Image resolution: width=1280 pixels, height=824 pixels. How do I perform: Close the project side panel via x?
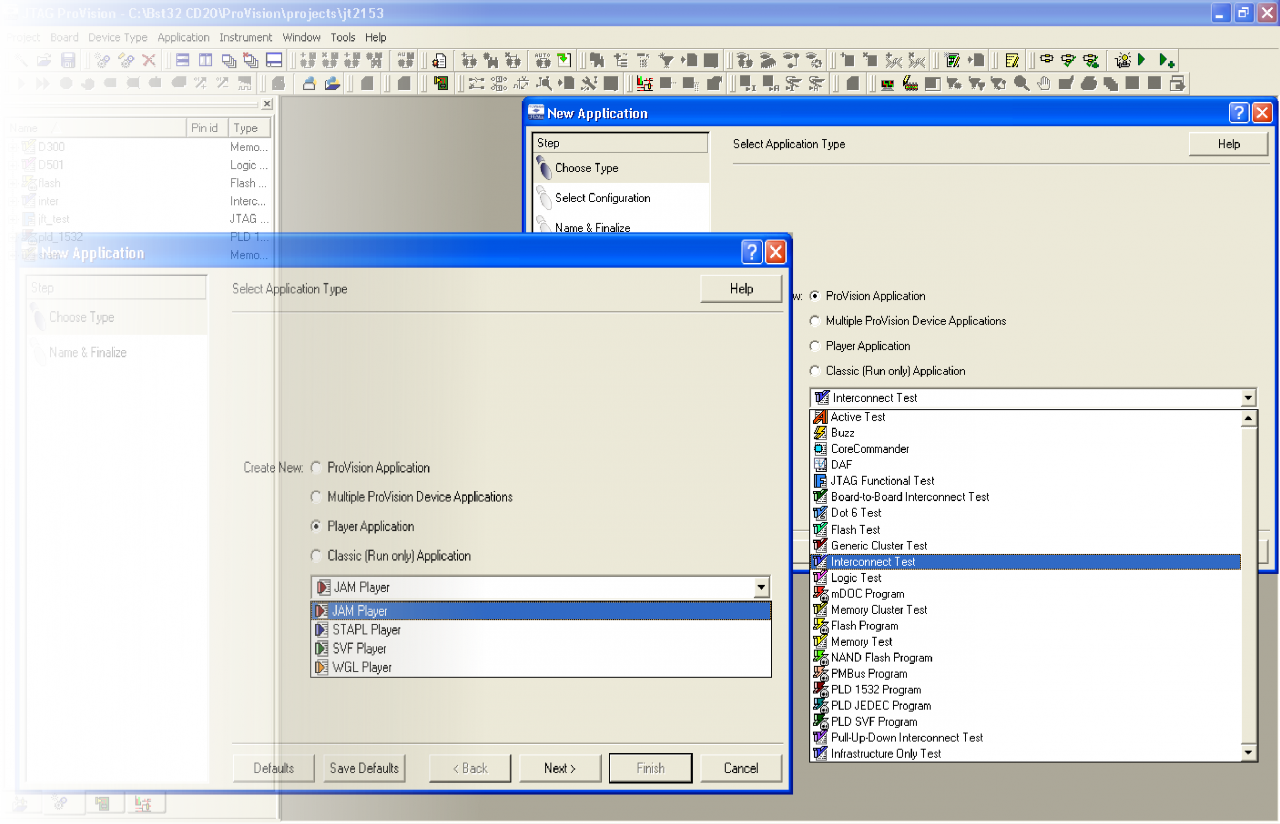[x=267, y=104]
